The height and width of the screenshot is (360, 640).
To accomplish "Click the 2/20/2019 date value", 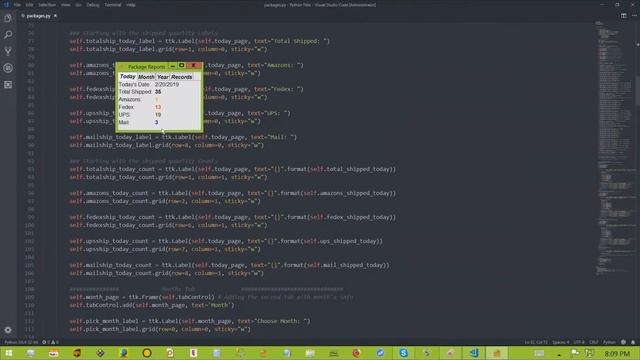I will click(167, 84).
